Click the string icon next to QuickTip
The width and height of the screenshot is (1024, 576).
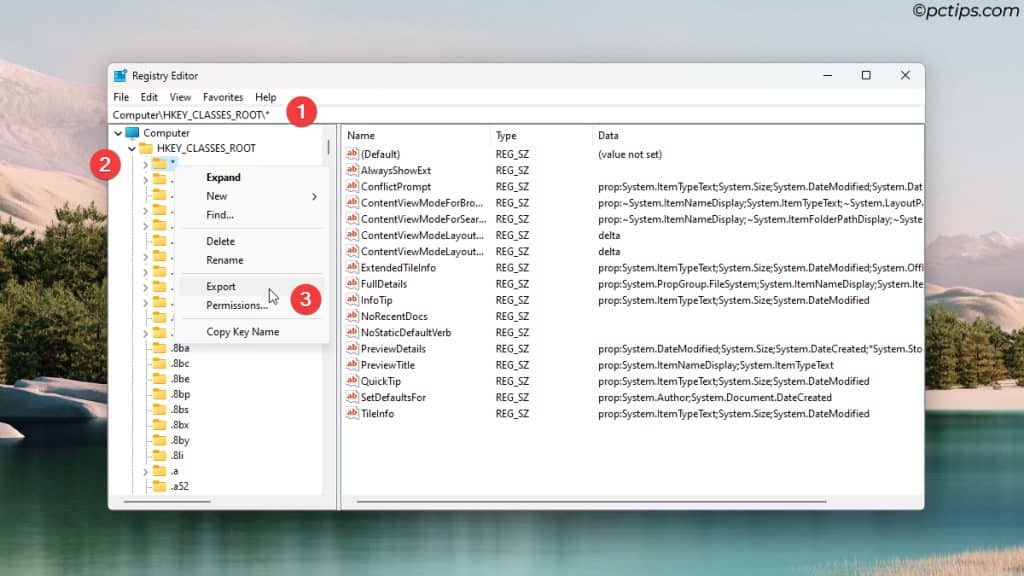[x=352, y=381]
